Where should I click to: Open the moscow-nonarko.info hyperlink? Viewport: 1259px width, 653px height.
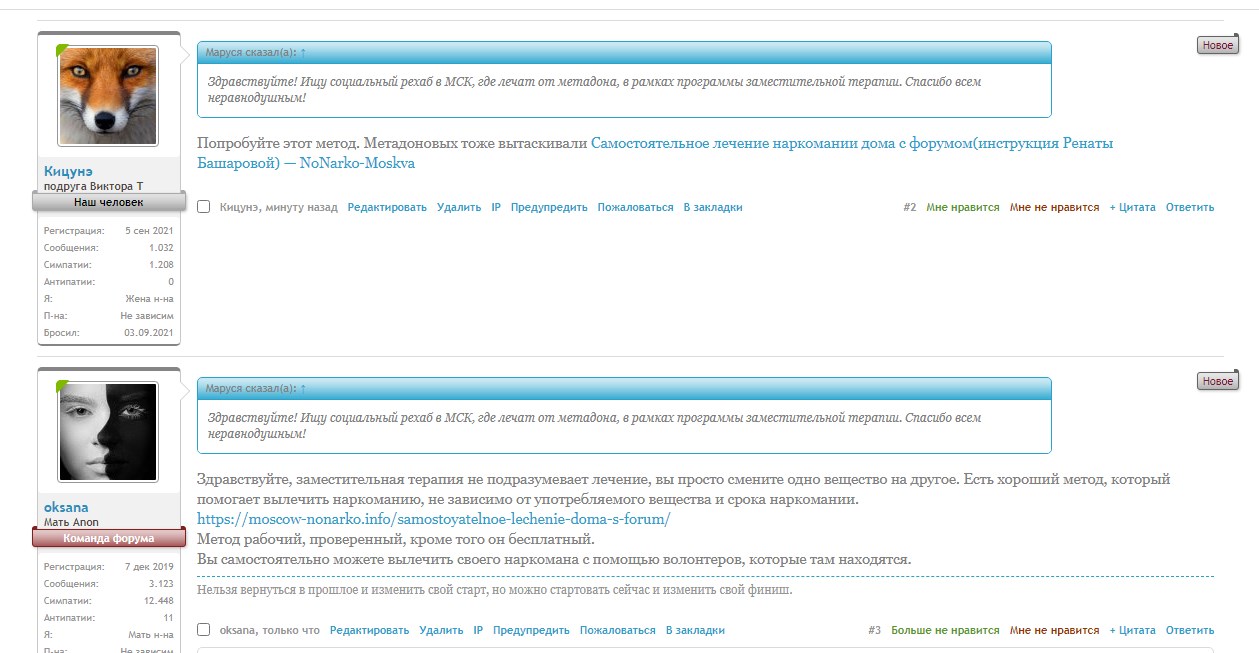[x=435, y=519]
